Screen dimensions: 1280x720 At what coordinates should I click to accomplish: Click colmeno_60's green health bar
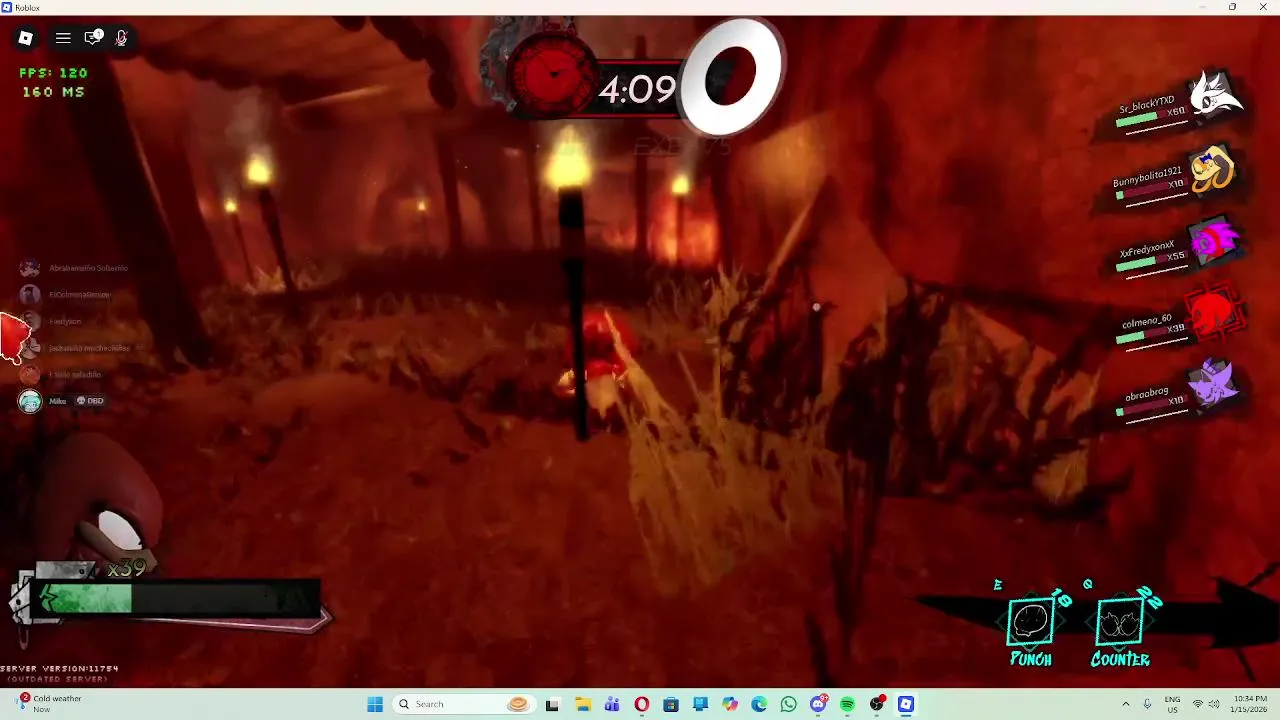click(x=1129, y=338)
